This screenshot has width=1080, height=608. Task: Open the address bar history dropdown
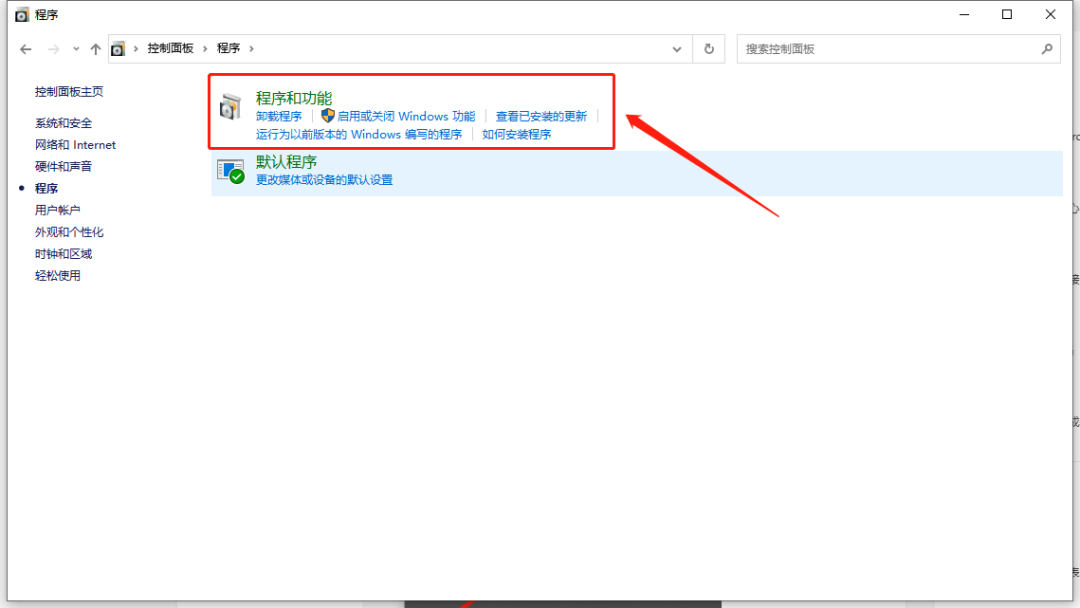[x=677, y=49]
